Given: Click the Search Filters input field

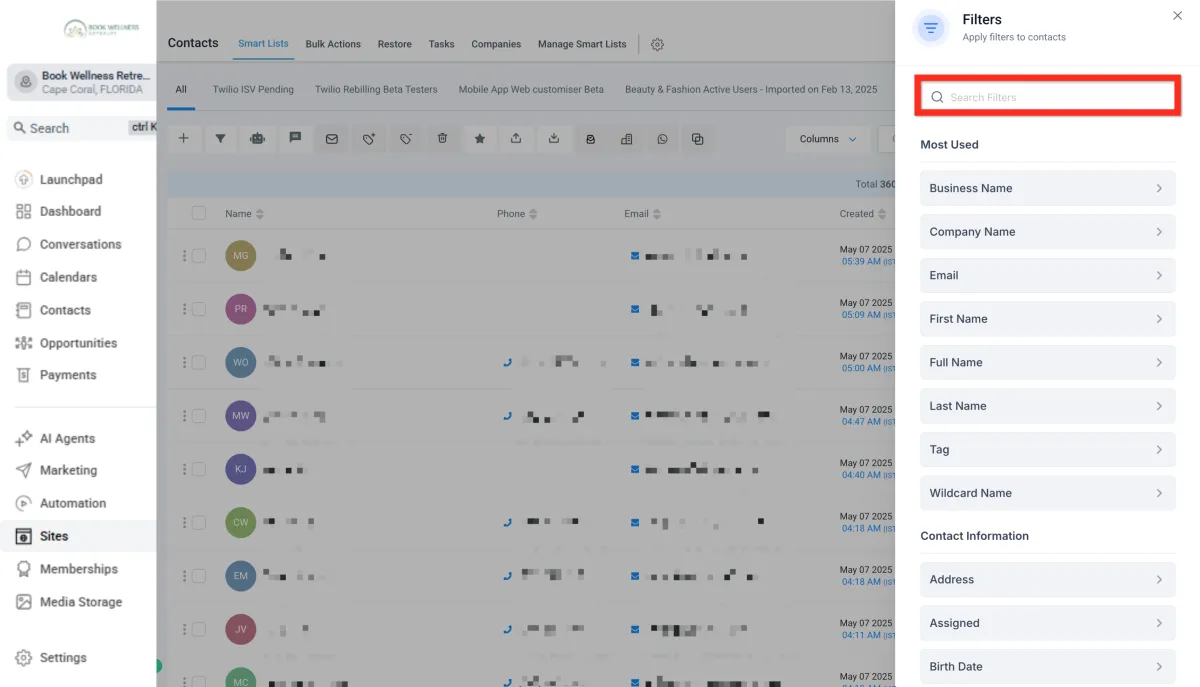Looking at the screenshot, I should click(1047, 97).
